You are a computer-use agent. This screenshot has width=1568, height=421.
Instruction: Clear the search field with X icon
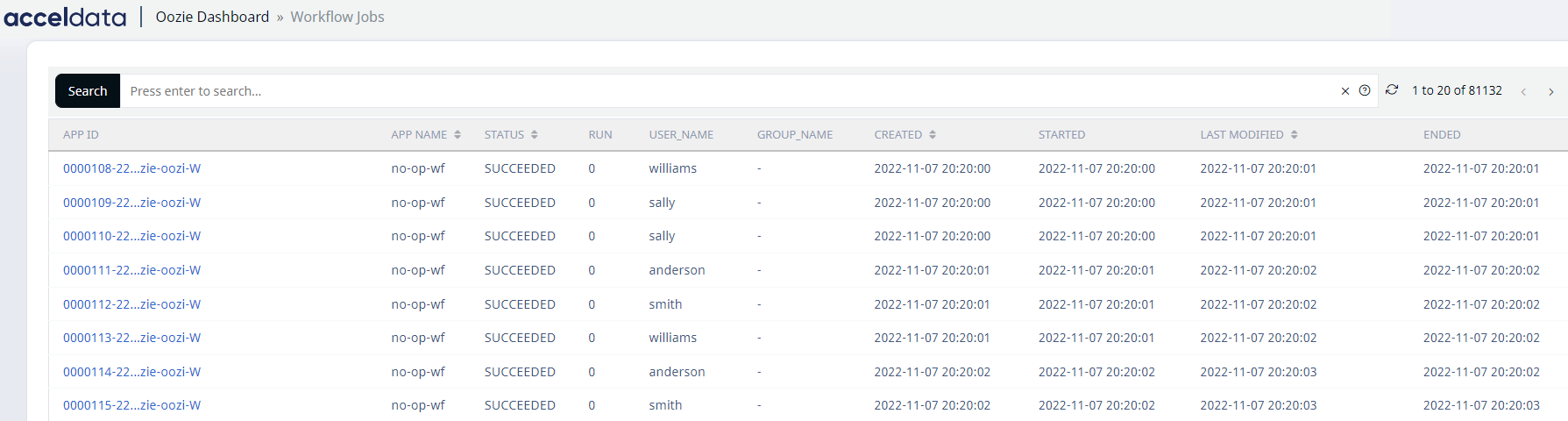coord(1345,91)
